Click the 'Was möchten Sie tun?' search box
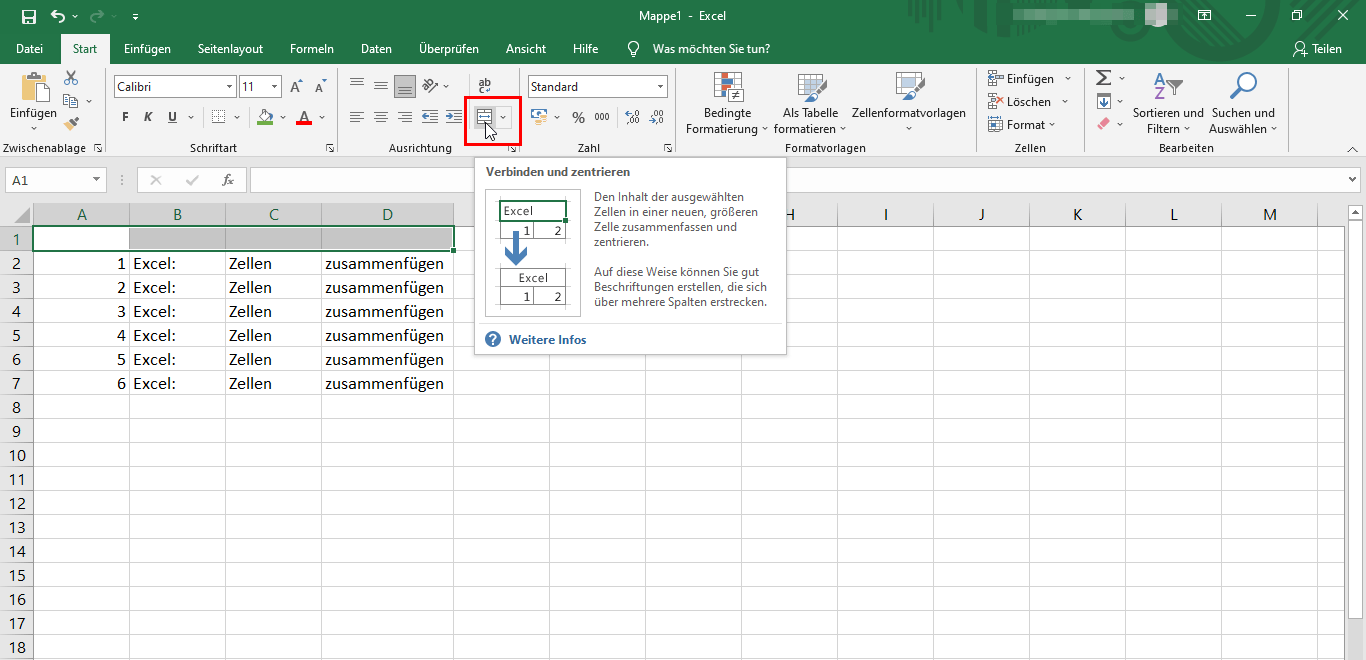The height and width of the screenshot is (660, 1366). click(711, 48)
